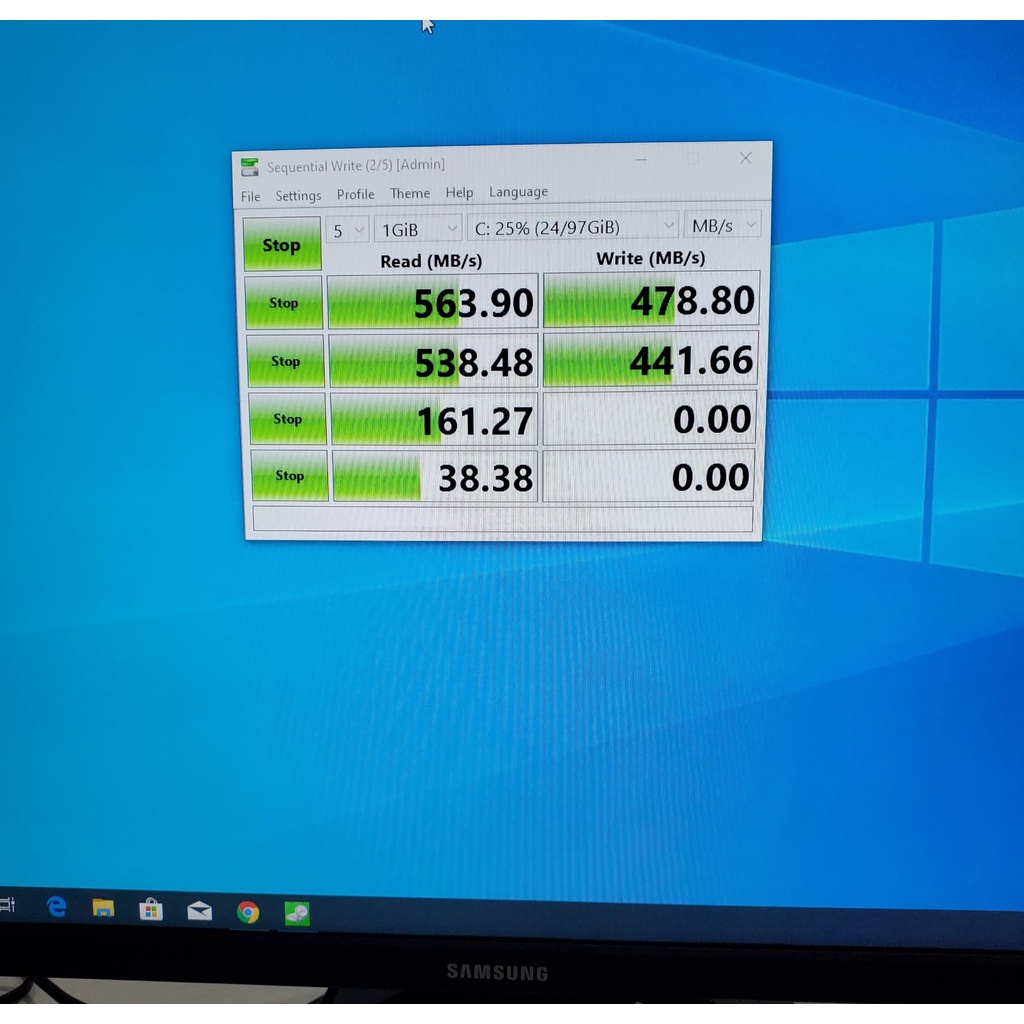
Task: Open the File menu
Action: pyautogui.click(x=250, y=196)
